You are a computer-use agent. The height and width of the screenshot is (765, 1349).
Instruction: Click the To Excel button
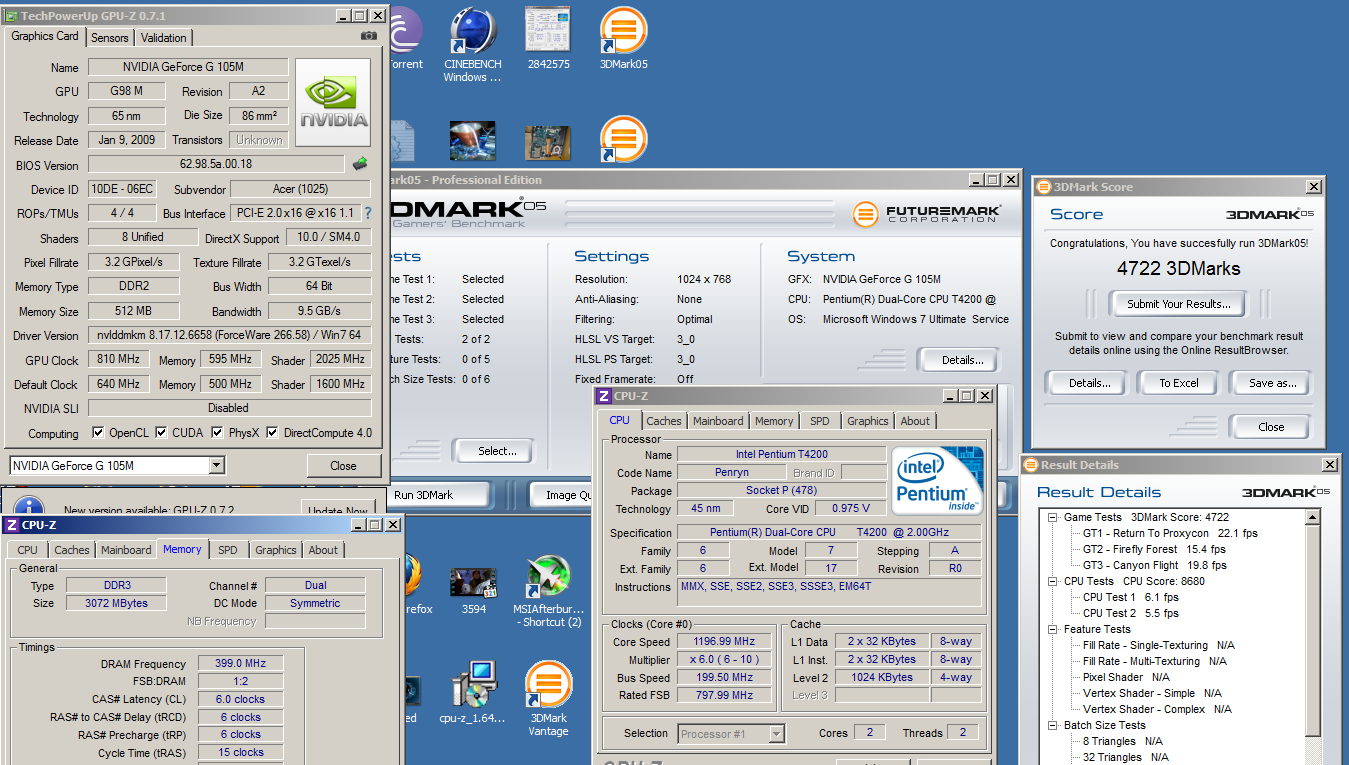pos(1178,383)
